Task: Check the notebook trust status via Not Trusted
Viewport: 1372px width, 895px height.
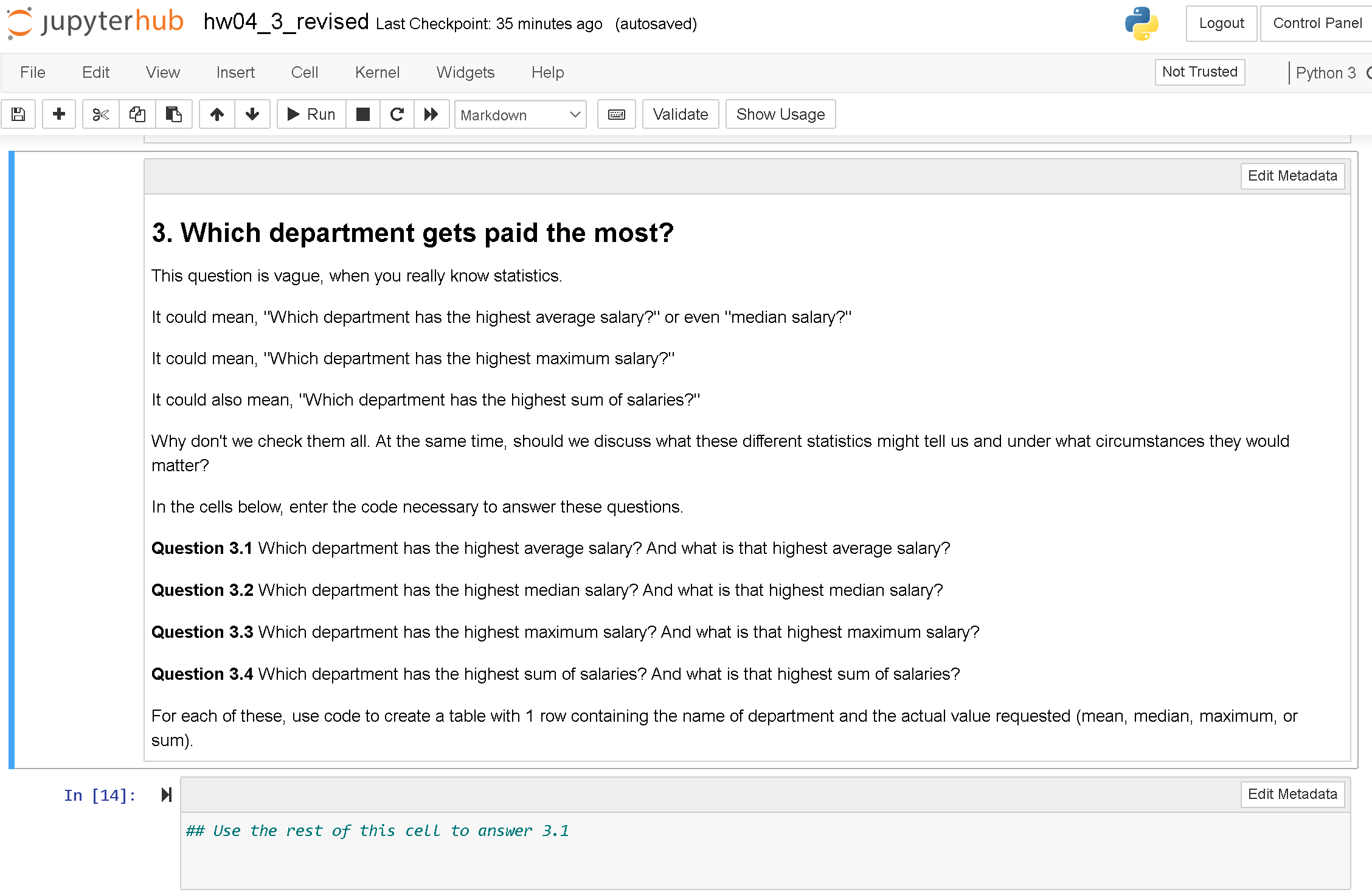Action: point(1199,72)
